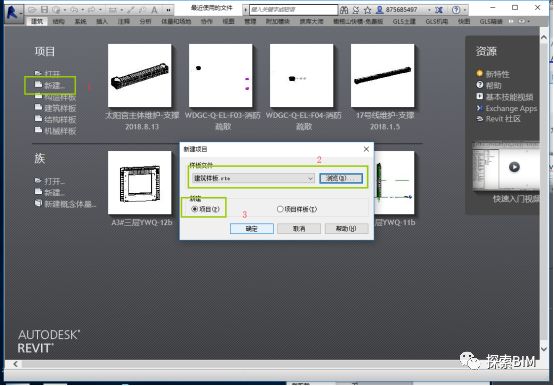Click the user account icon beside 875685497
Viewport: 554px width, 386px height.
379,10
